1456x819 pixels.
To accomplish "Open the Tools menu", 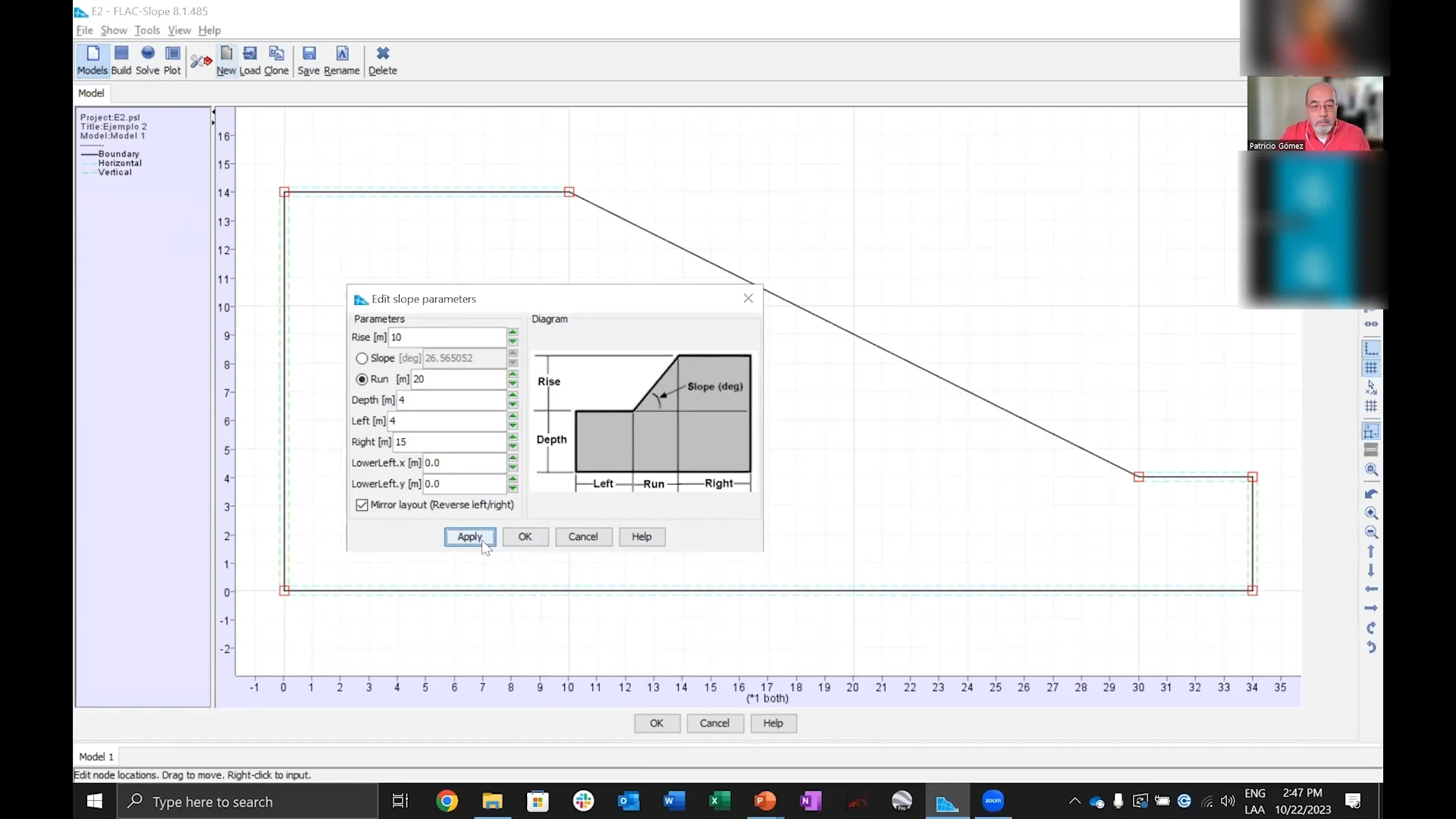I will pyautogui.click(x=147, y=30).
